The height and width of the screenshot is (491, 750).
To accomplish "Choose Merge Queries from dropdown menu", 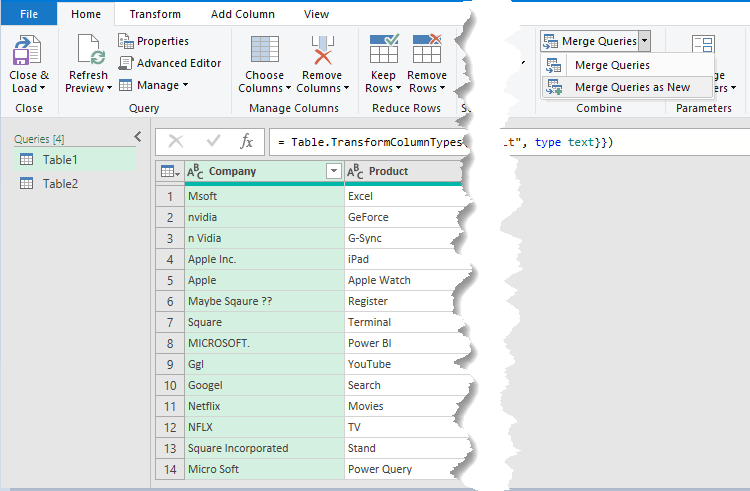I will tap(627, 65).
